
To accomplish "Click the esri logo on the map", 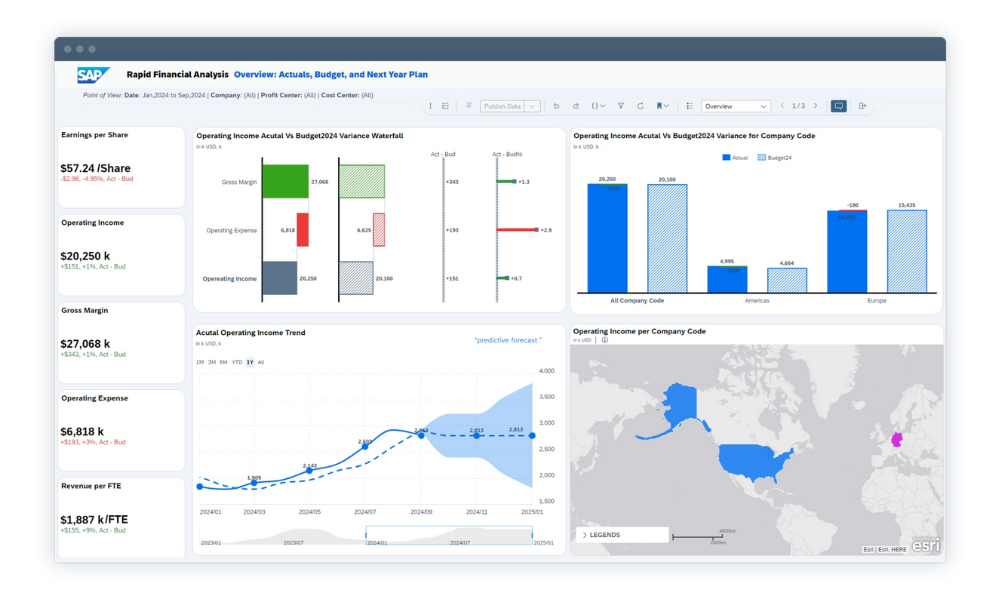I will point(925,544).
